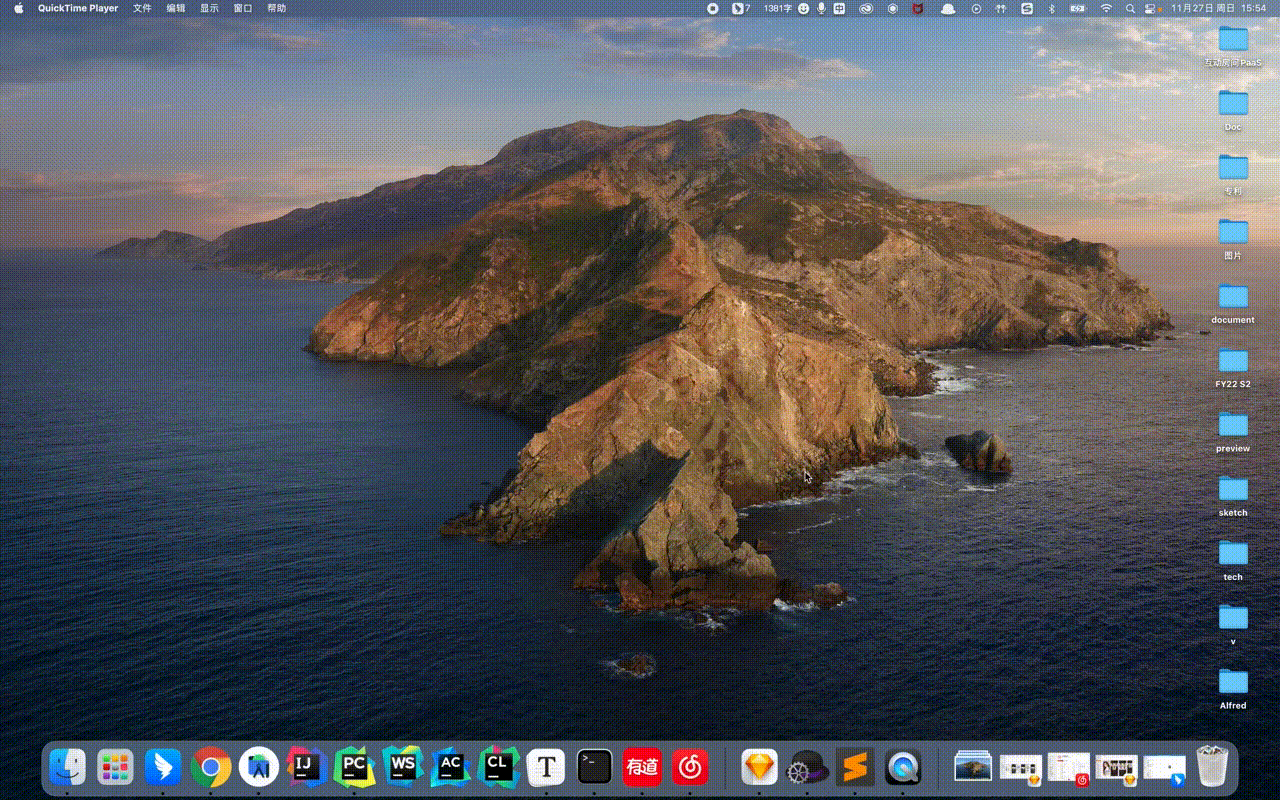Switch the 中 input method indicator
The image size is (1280, 800).
[840, 8]
